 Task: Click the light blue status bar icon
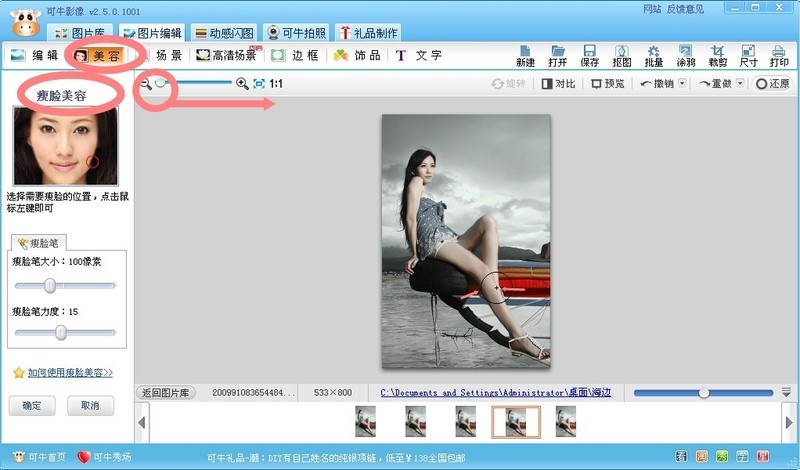pos(742,456)
